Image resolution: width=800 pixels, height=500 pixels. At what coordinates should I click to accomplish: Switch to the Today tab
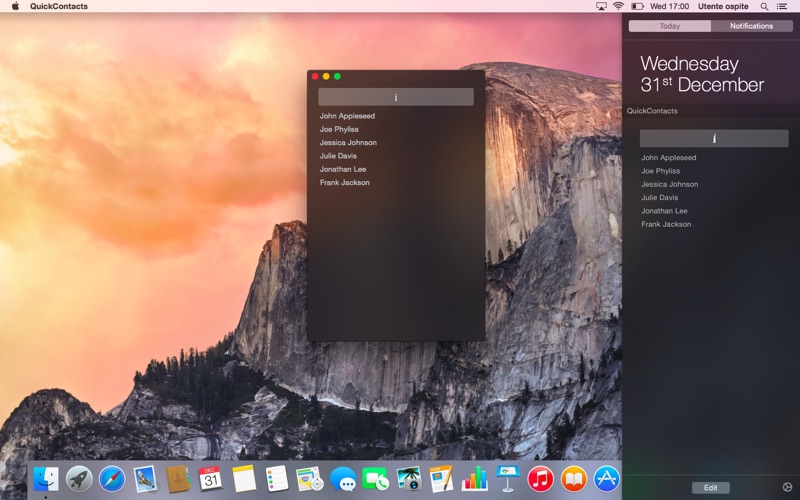click(x=669, y=26)
